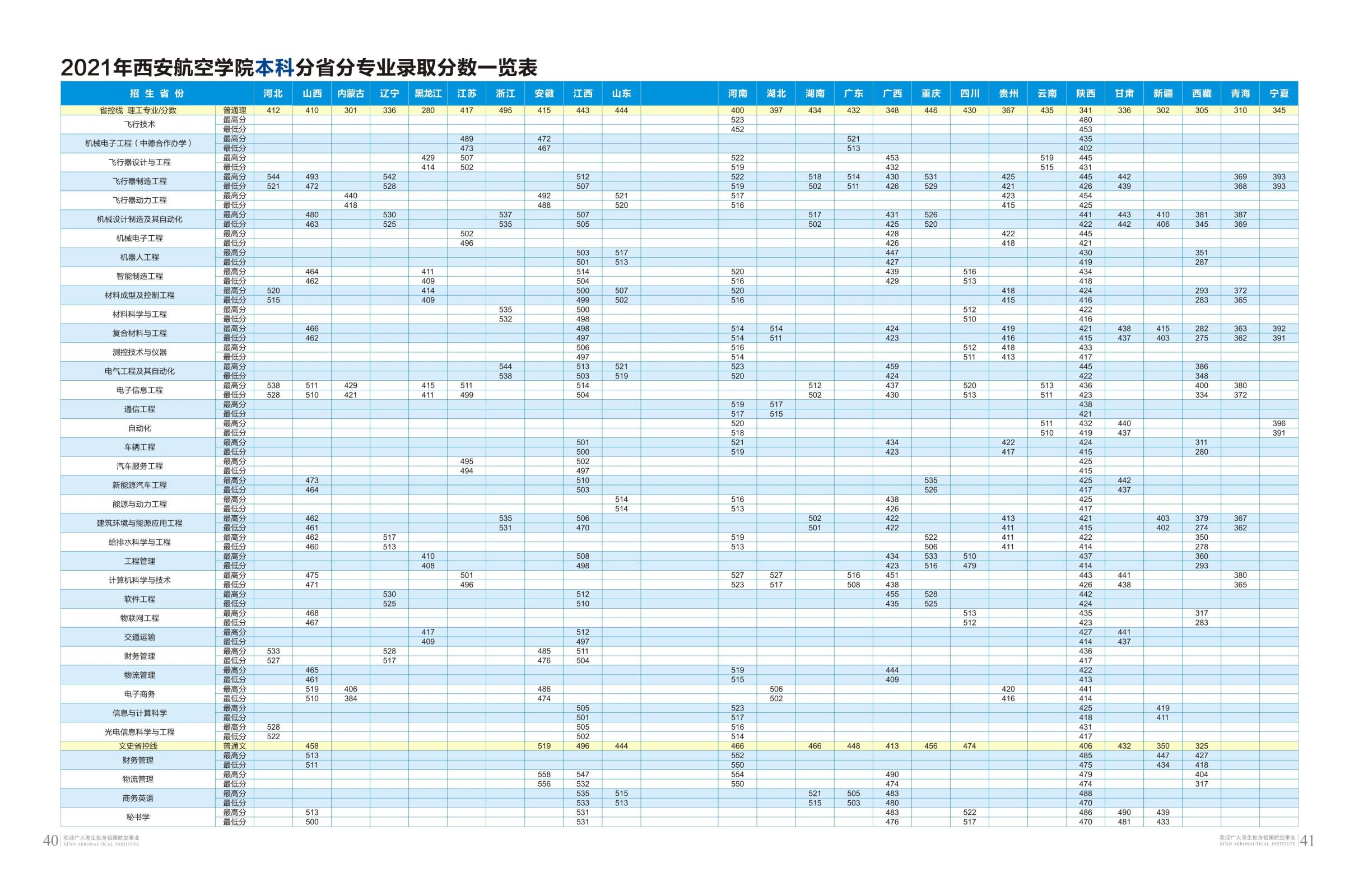This screenshot has width=1359, height=896.
Task: Click the 商务英语 row label
Action: point(138,799)
